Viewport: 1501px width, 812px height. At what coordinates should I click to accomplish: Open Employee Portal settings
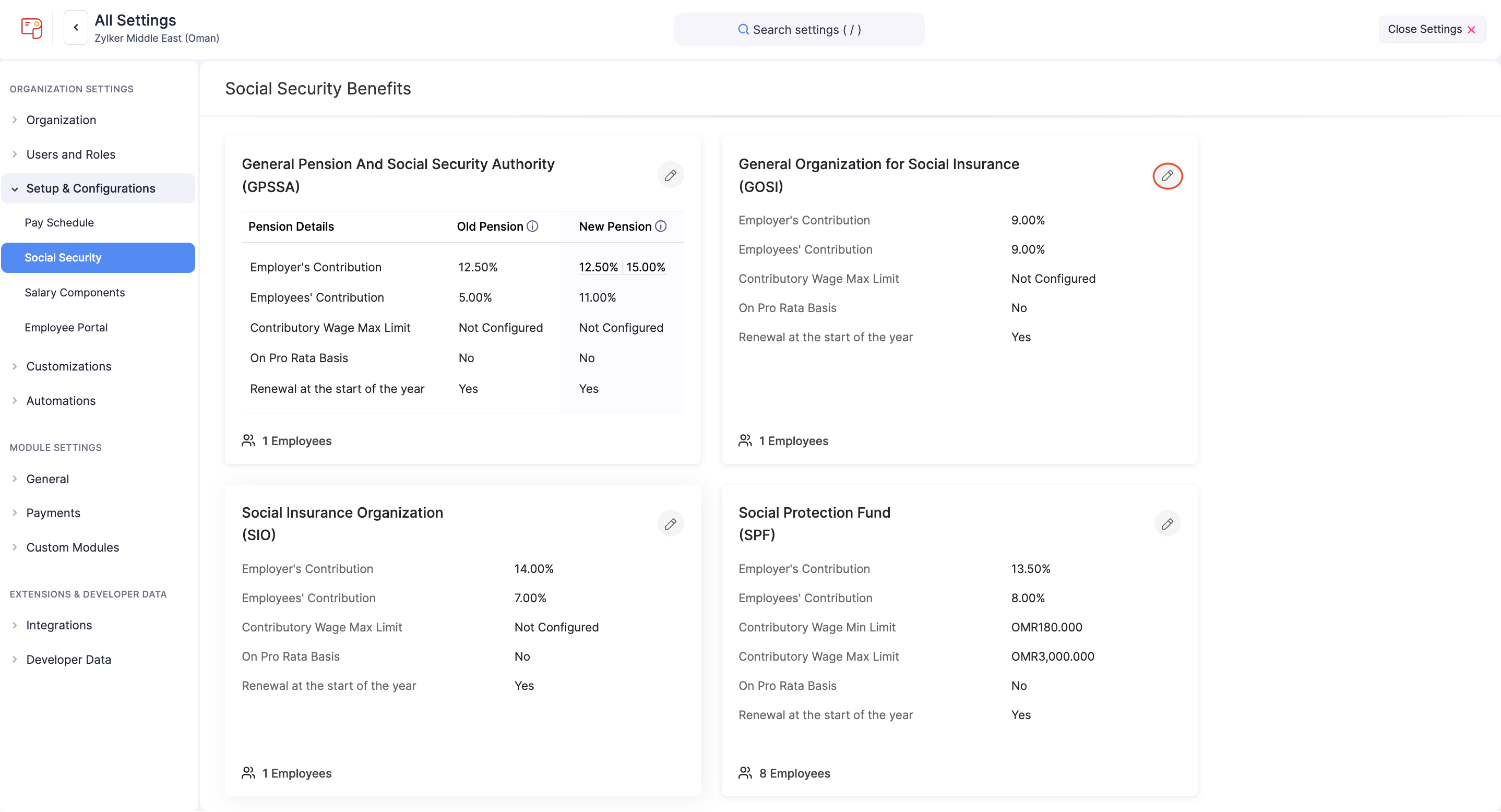coord(66,327)
